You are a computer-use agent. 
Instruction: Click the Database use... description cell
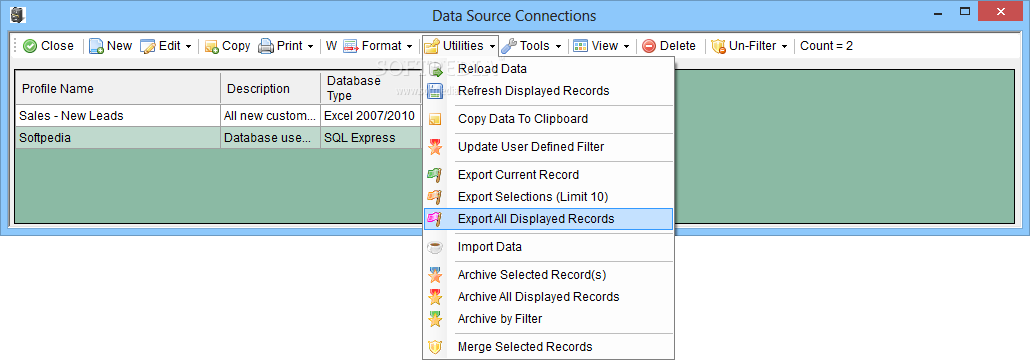coord(271,138)
